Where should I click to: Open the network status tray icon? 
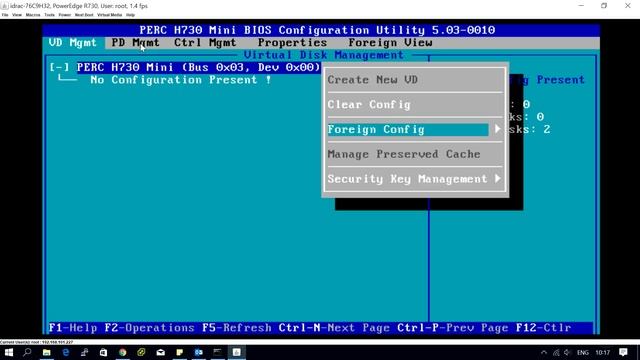tap(556, 353)
